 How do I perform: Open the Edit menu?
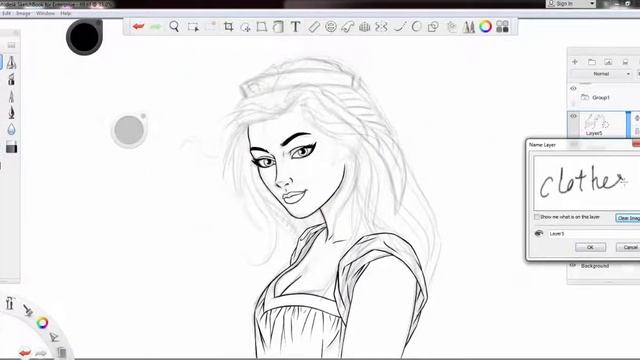6,13
